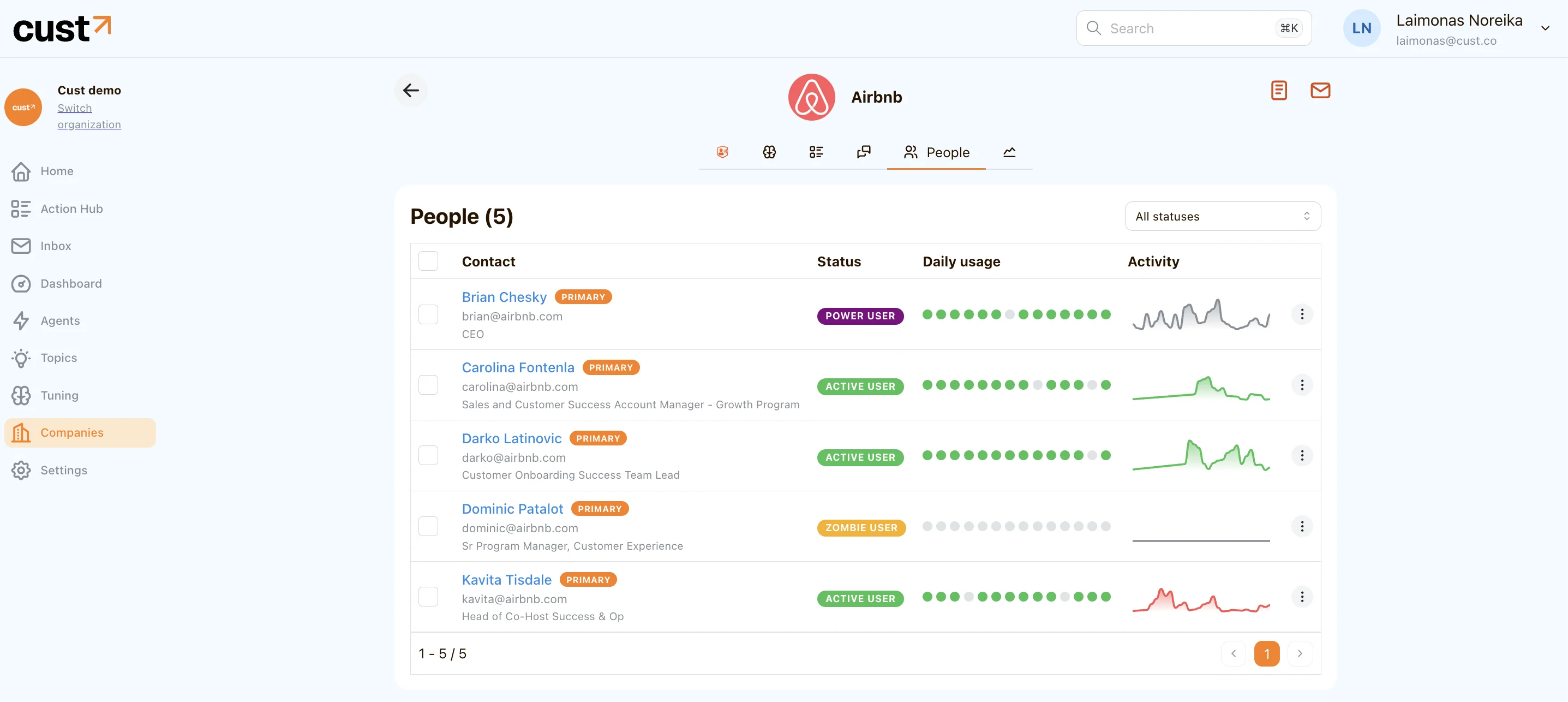
Task: Click the Airbnb logo
Action: [x=811, y=97]
